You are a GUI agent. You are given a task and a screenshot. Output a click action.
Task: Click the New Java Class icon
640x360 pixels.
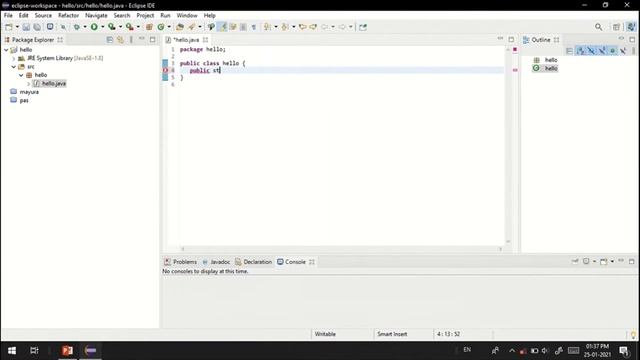[x=161, y=27]
